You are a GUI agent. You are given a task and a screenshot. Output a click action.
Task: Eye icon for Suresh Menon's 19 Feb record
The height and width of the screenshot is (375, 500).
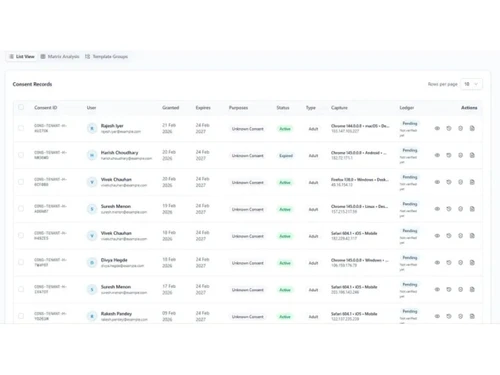[437, 209]
